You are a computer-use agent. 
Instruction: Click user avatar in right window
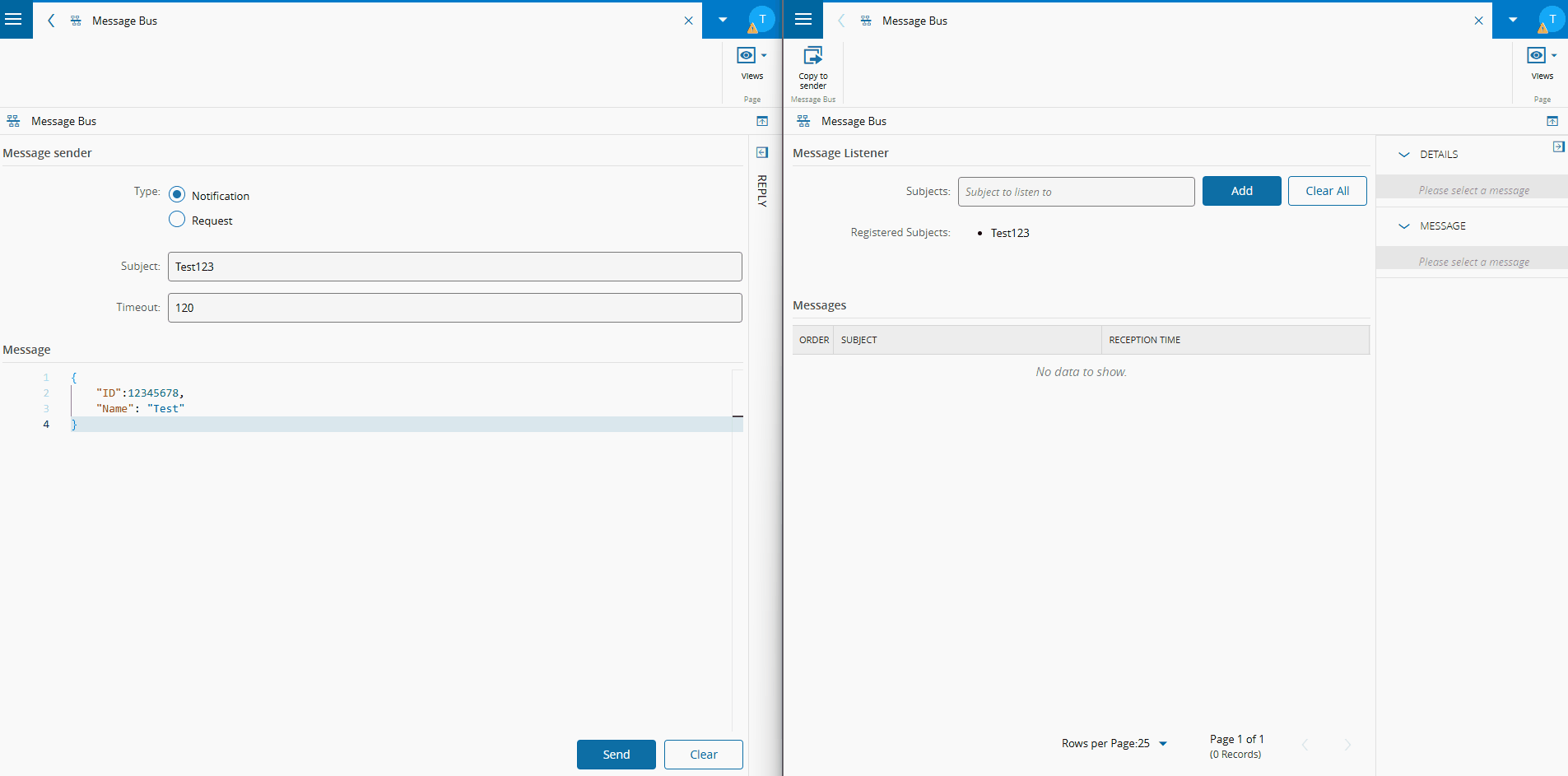click(x=1552, y=20)
